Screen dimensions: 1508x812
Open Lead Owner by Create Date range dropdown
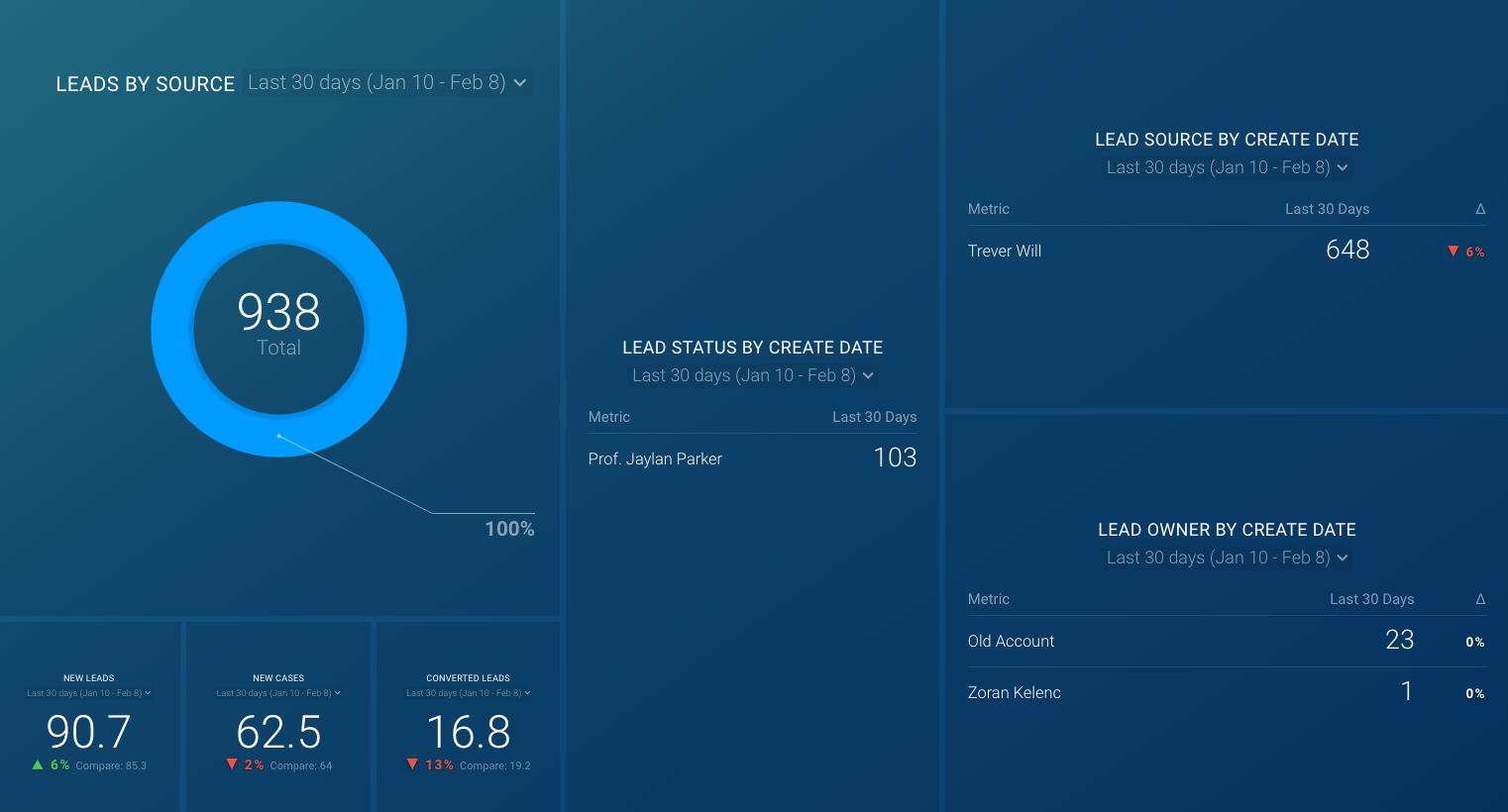coord(1227,558)
